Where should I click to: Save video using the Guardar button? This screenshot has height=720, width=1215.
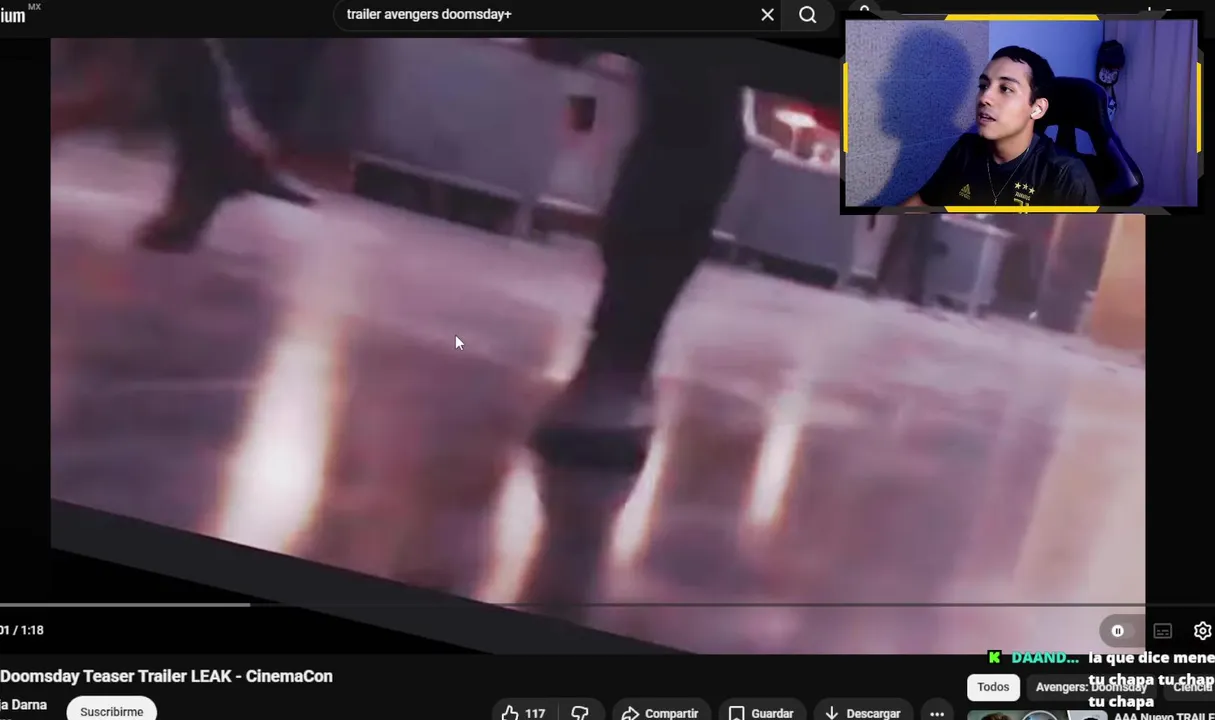(761, 713)
